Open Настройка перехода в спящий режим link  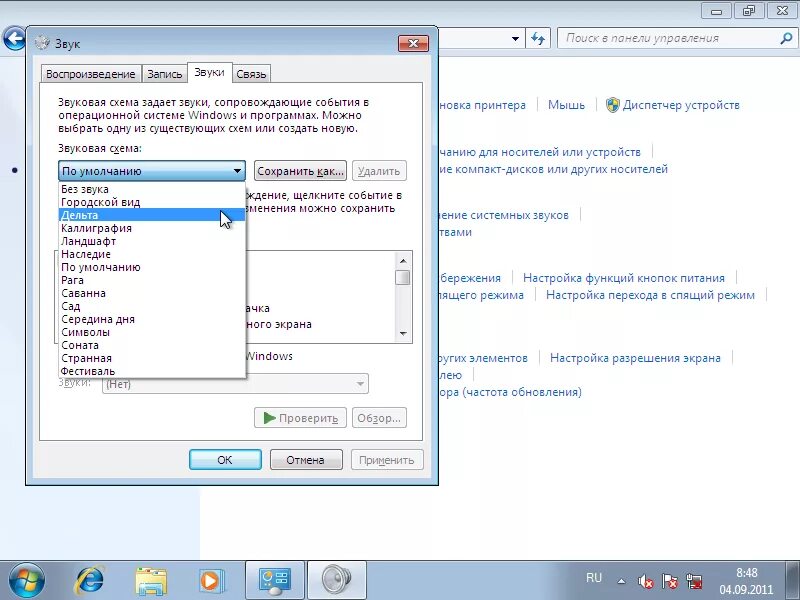click(650, 295)
